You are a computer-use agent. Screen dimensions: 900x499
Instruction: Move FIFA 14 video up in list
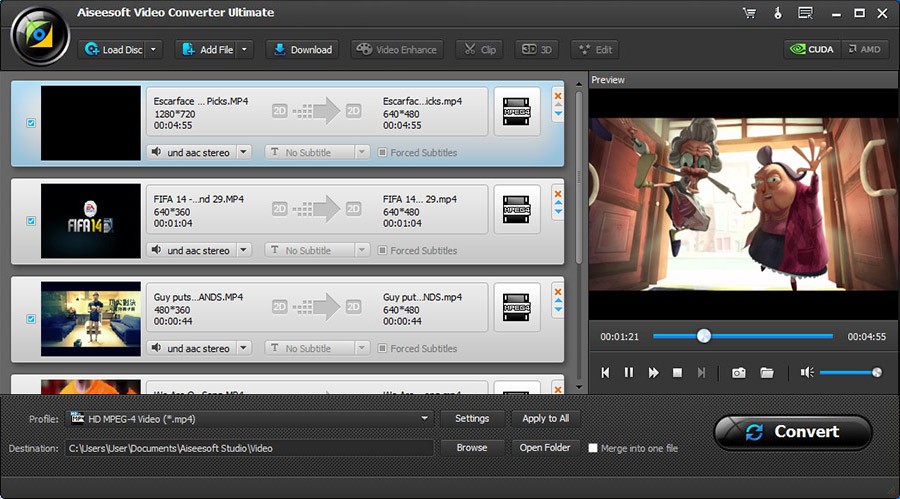pos(558,203)
